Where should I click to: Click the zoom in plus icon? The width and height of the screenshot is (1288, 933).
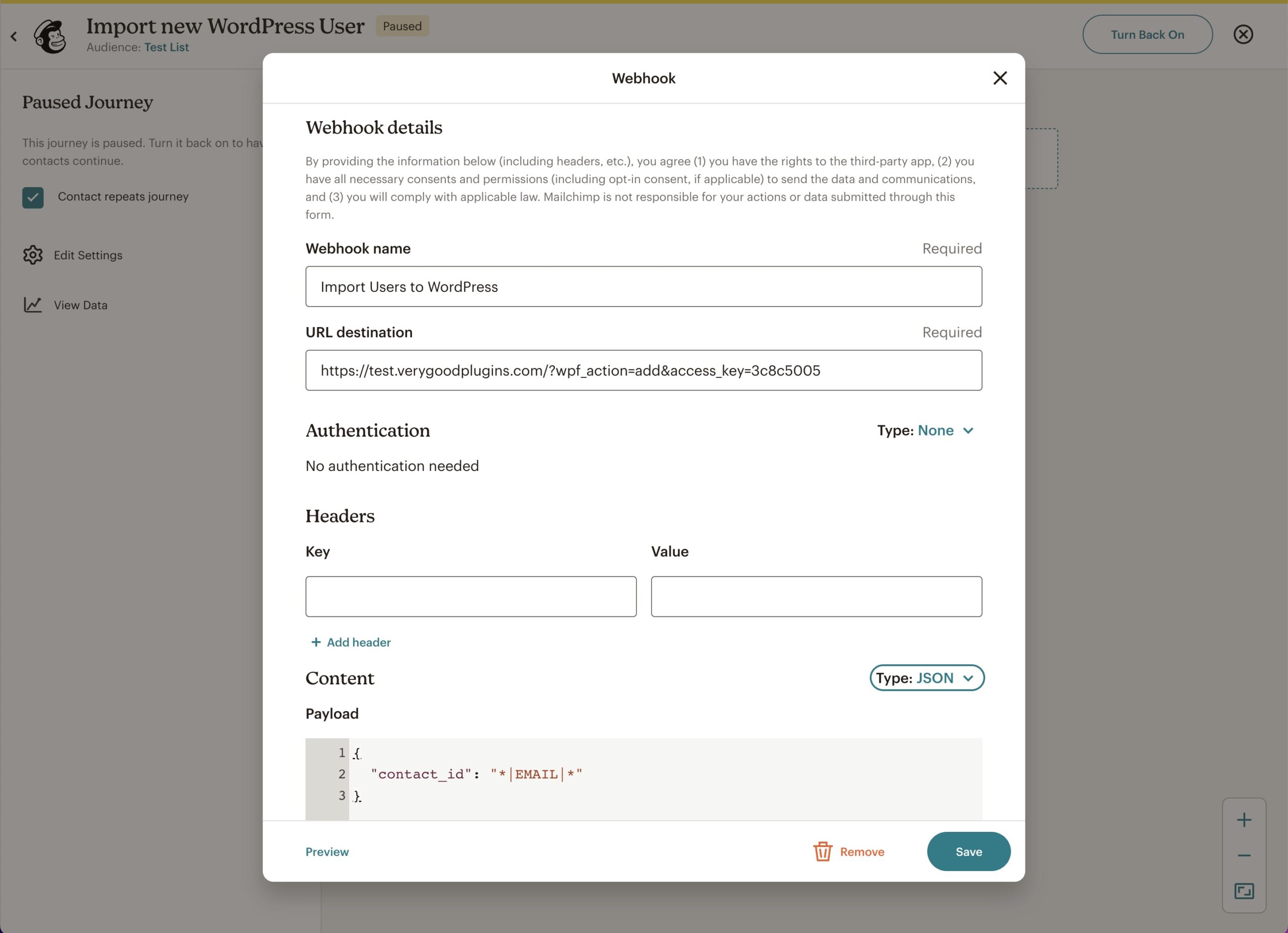(1244, 819)
